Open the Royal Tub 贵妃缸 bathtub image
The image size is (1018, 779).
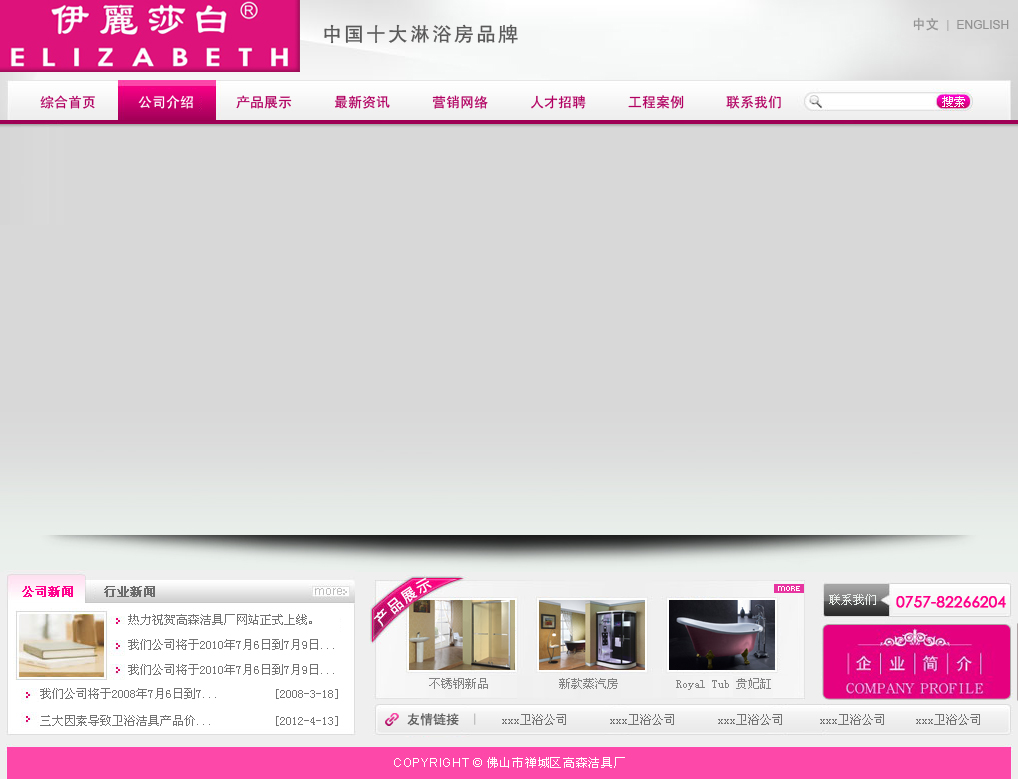coord(722,636)
